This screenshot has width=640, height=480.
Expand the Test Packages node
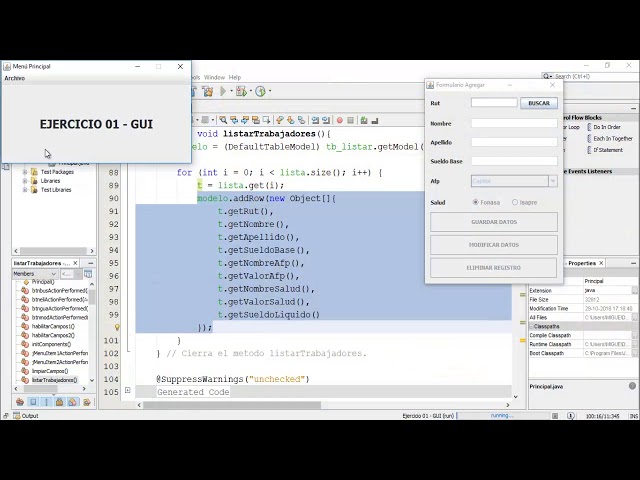(25, 172)
